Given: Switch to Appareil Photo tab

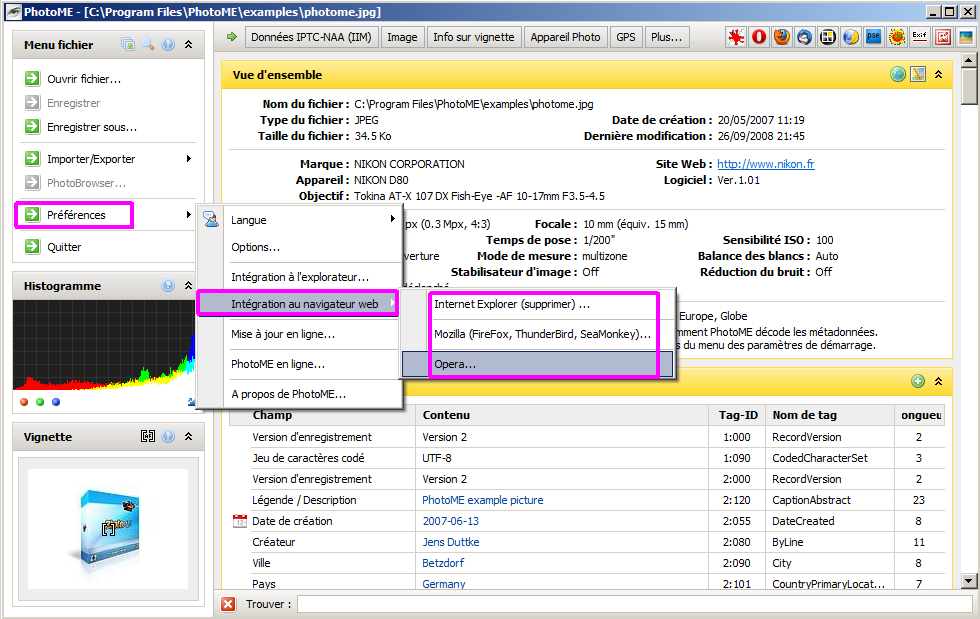Looking at the screenshot, I should coord(566,37).
